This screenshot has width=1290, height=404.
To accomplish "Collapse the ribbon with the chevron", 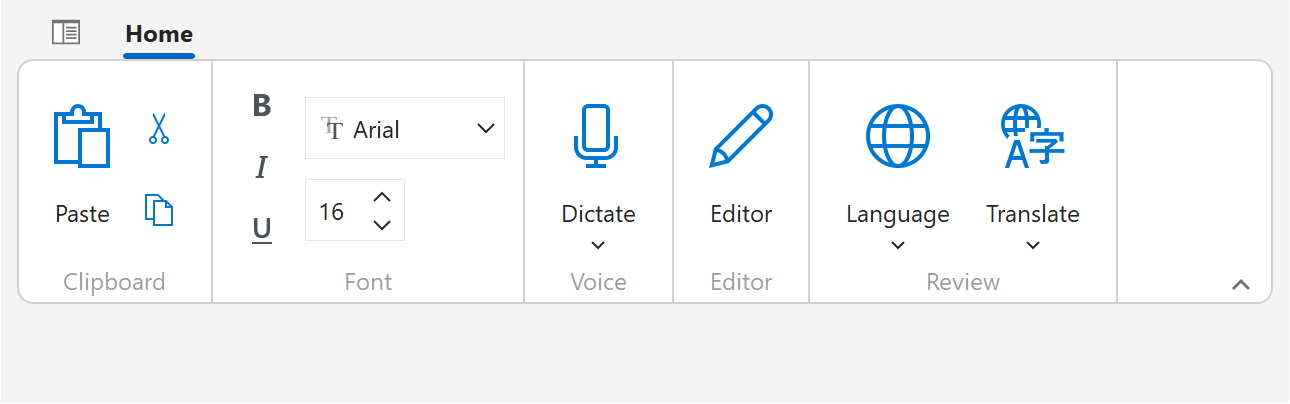I will [x=1241, y=285].
